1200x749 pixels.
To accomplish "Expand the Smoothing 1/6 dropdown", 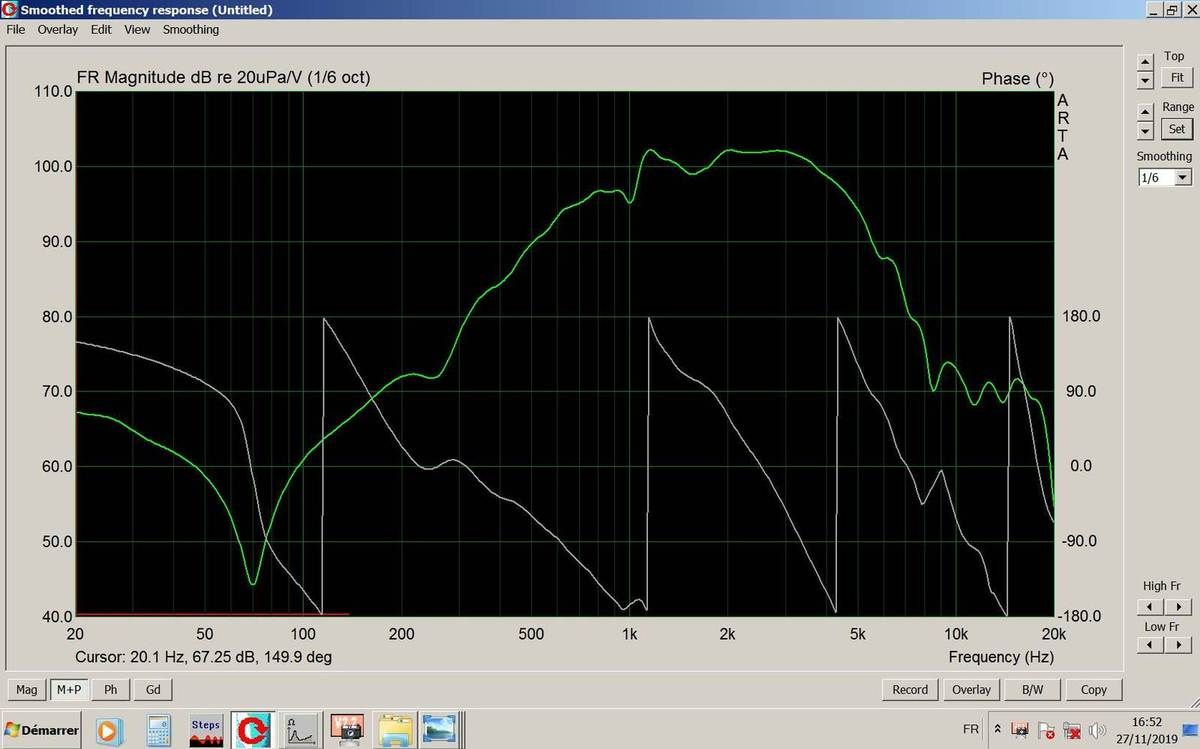I will [1183, 177].
